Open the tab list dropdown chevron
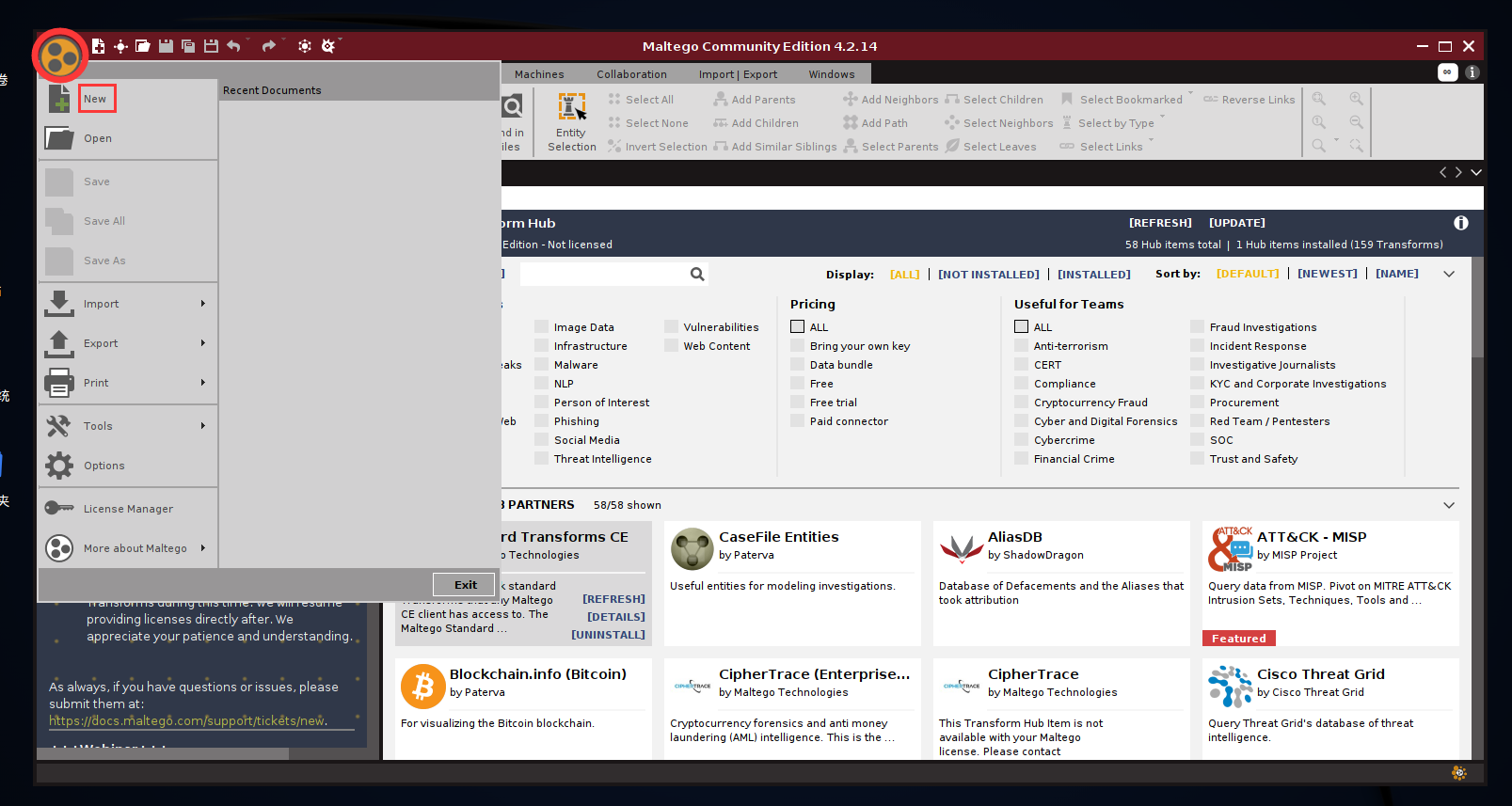 [1476, 172]
